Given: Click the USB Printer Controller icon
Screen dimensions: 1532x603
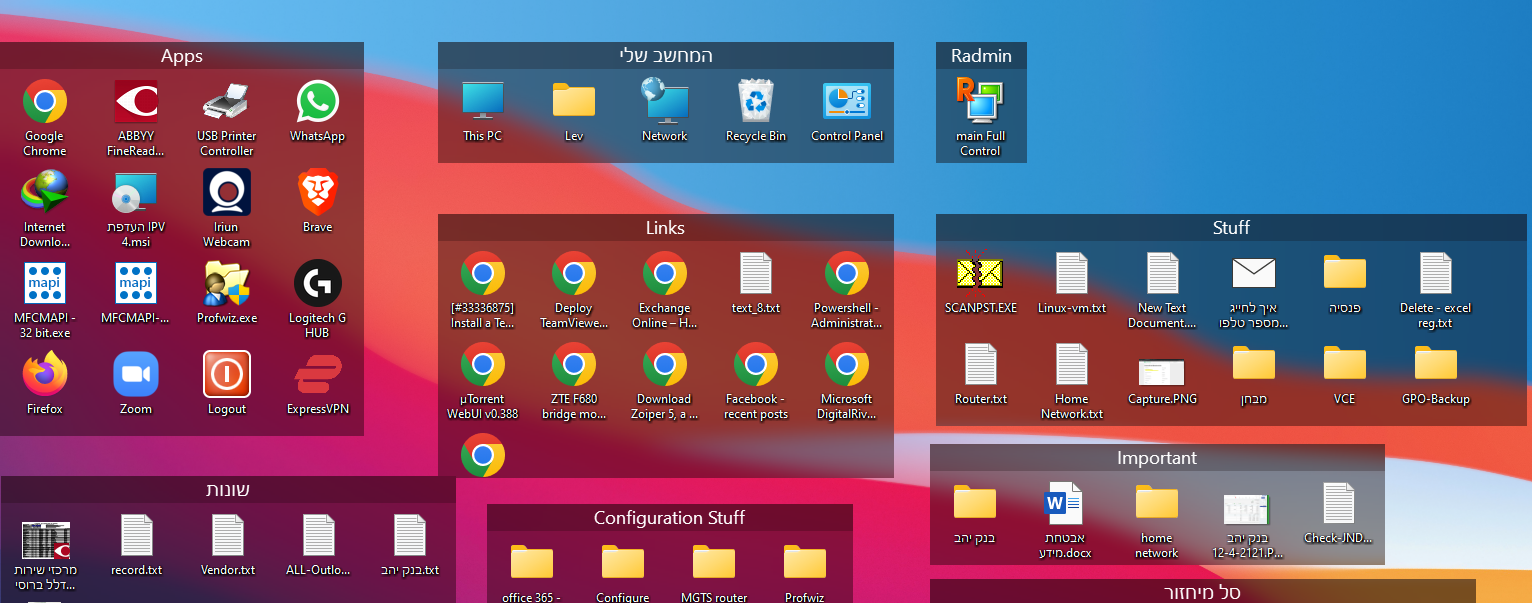Looking at the screenshot, I should [x=227, y=101].
